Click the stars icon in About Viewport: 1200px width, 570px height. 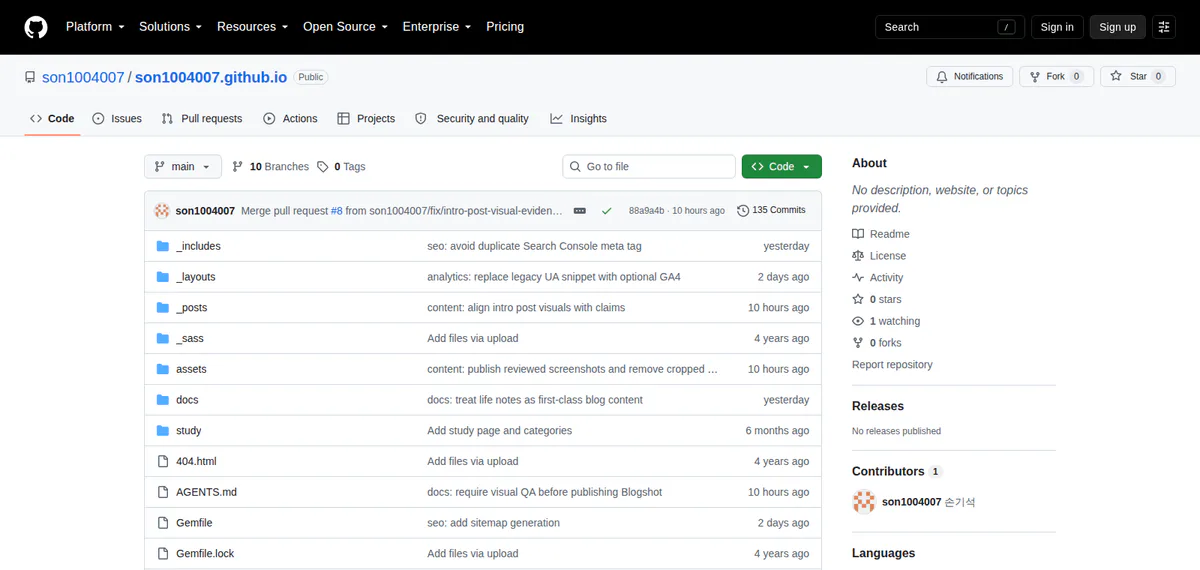click(x=858, y=300)
